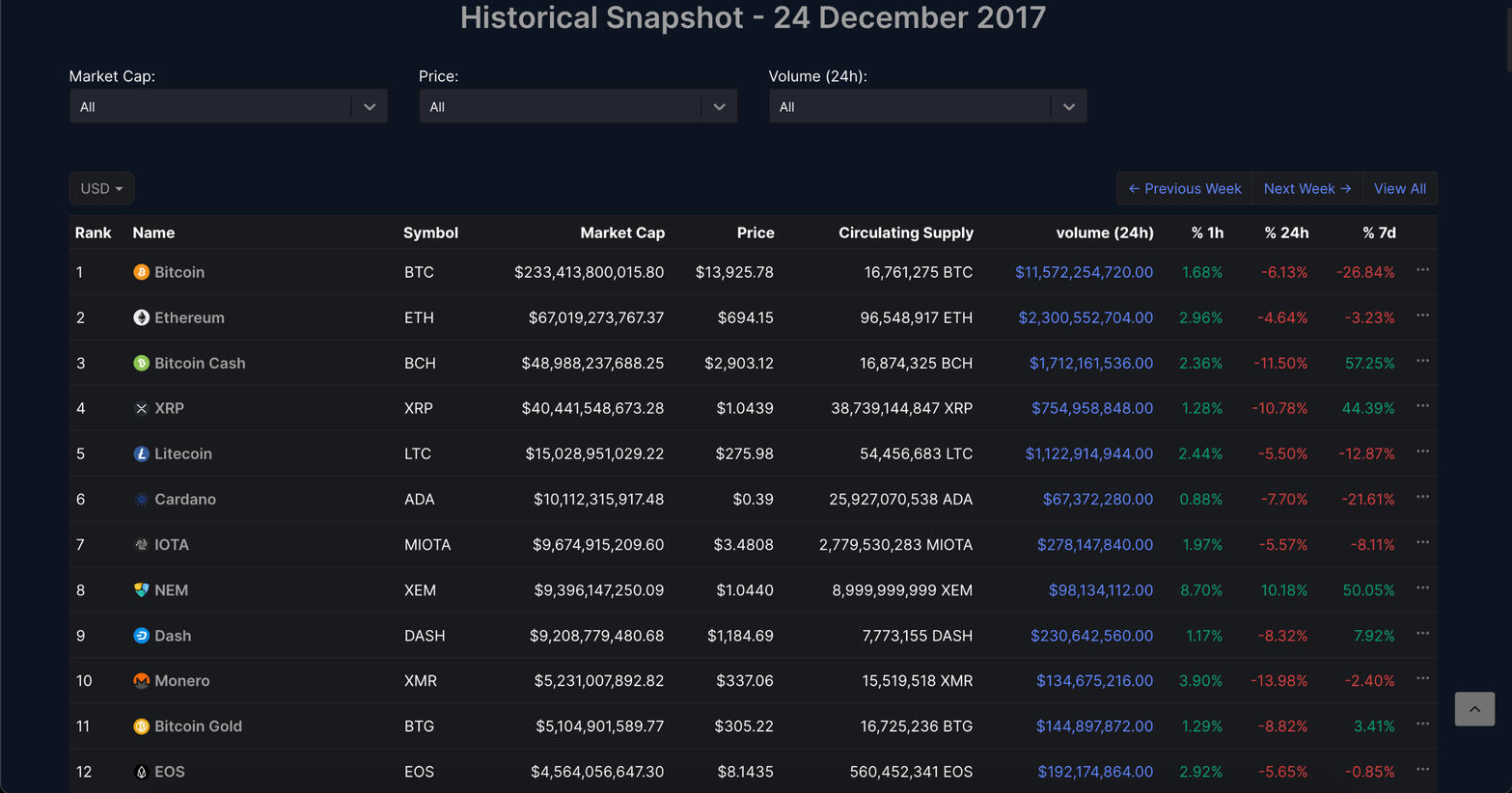Open the Market Cap filter dropdown
The image size is (1512, 793).
pyautogui.click(x=228, y=107)
